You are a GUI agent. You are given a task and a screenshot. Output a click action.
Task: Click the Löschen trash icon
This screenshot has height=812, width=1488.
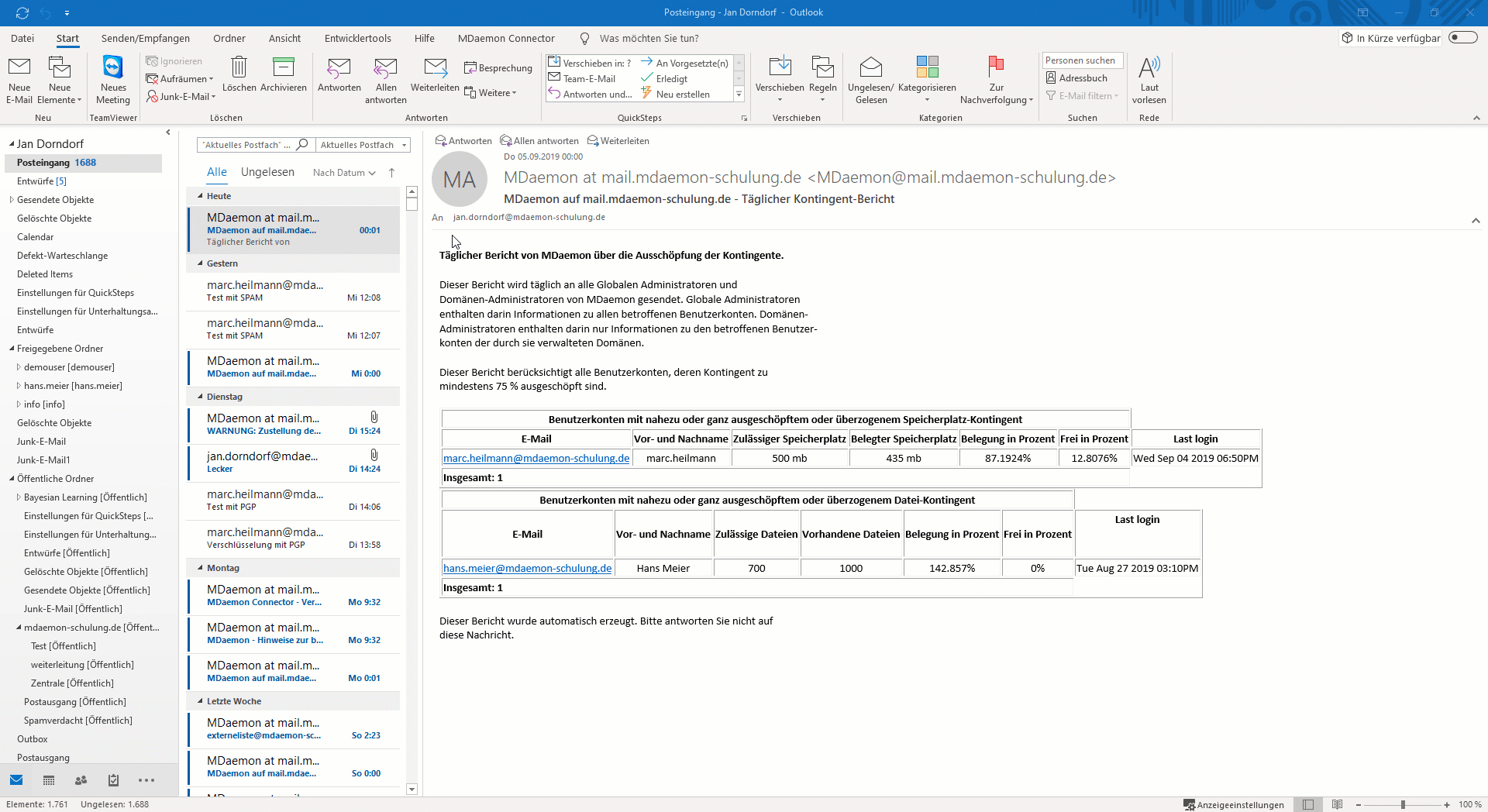tap(239, 68)
